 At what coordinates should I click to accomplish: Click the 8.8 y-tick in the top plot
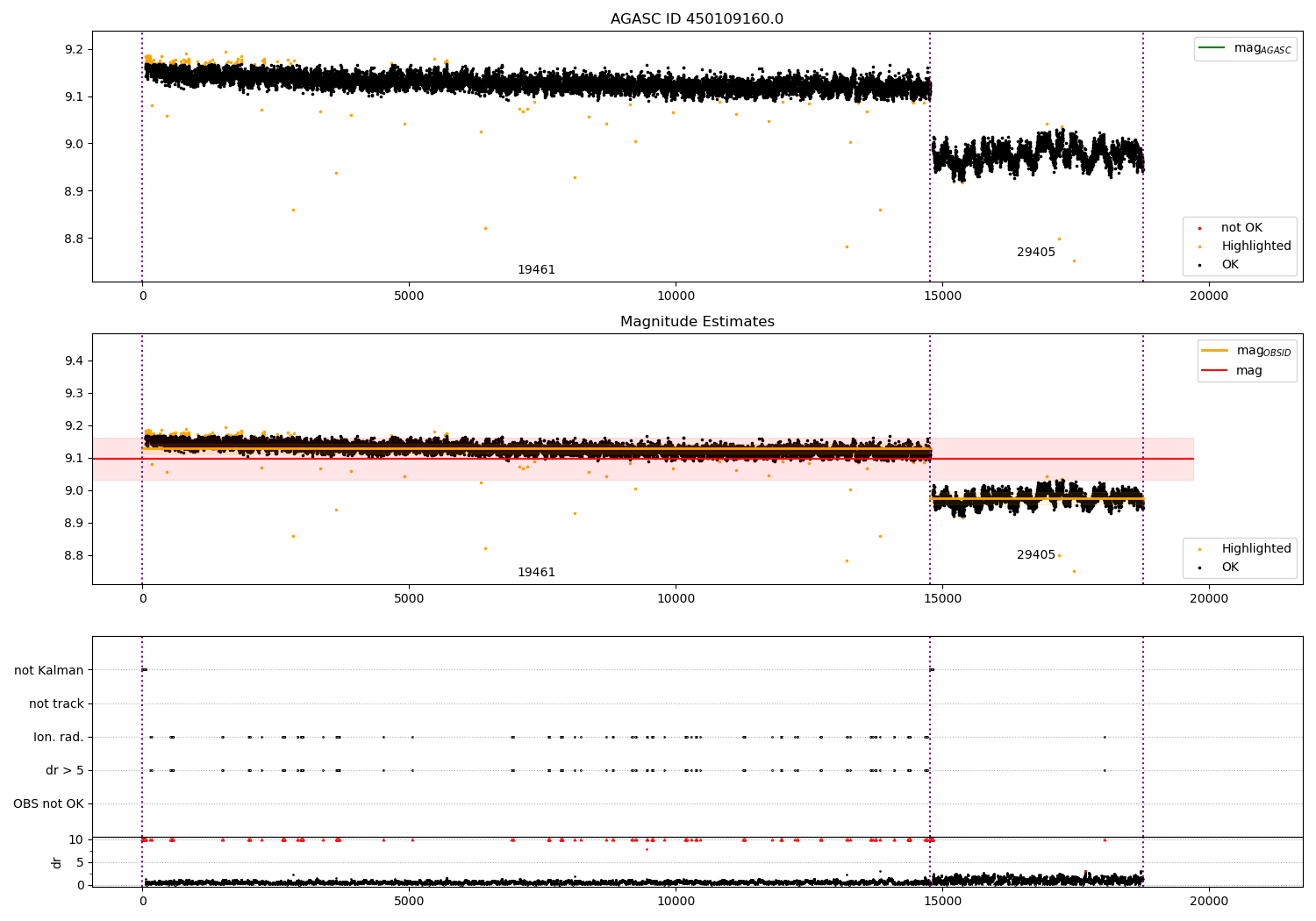75,239
